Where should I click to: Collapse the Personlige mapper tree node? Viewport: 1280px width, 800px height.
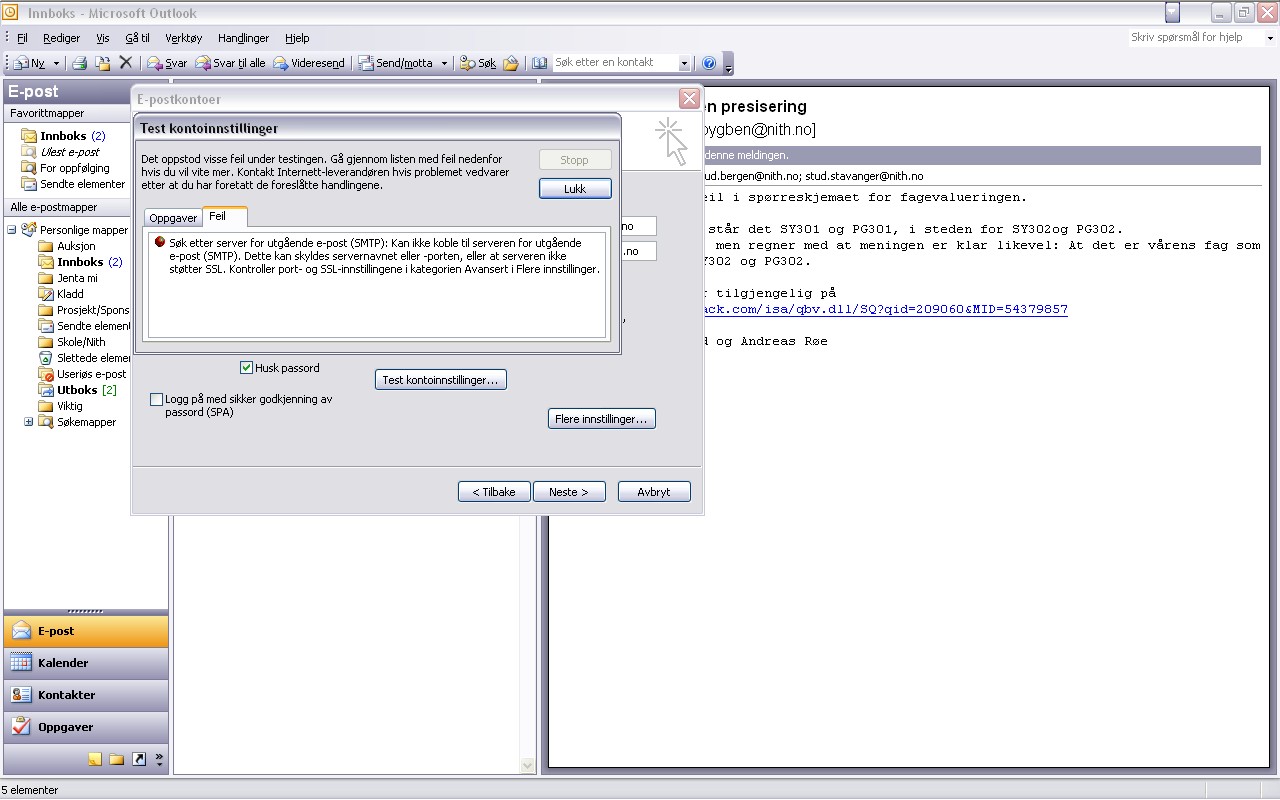pos(12,230)
